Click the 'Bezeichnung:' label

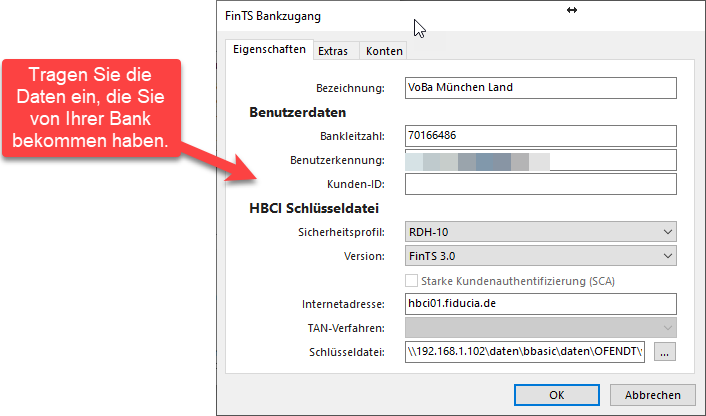coord(350,88)
